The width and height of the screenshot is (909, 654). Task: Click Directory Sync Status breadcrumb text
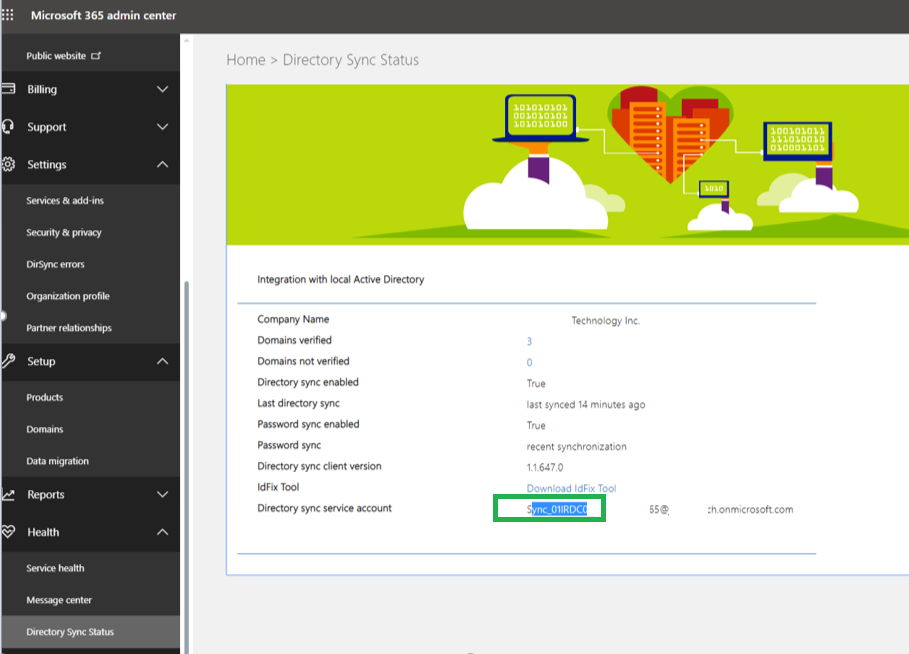click(351, 60)
